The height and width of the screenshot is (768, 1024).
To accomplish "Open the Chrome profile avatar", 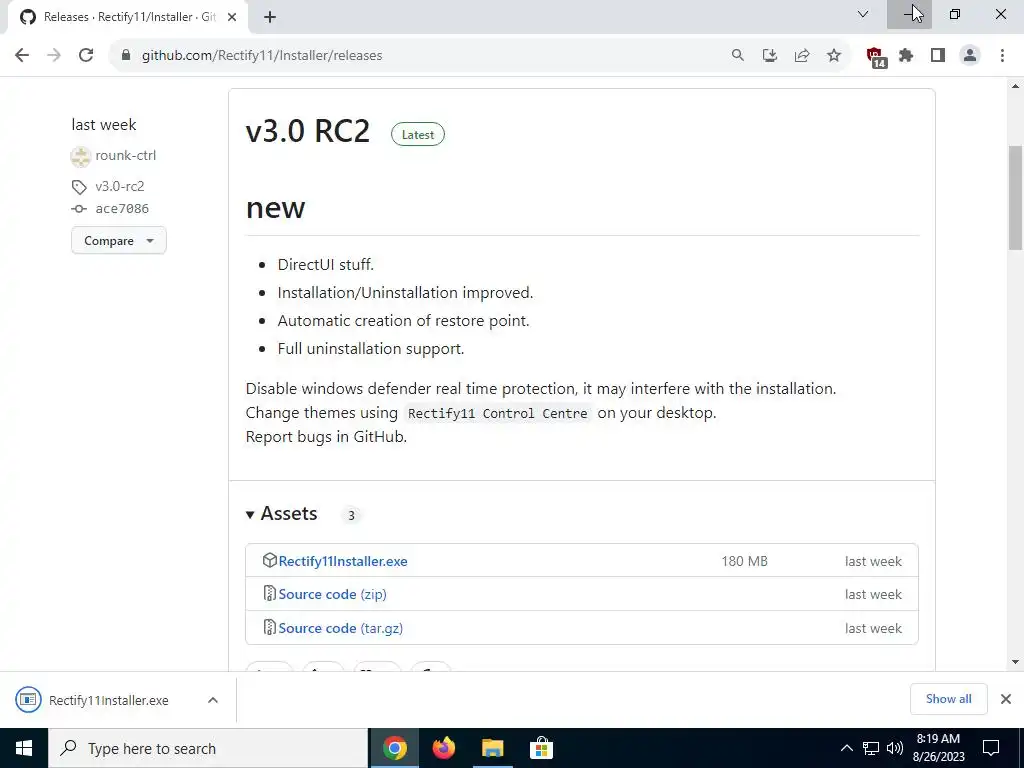I will click(x=970, y=56).
